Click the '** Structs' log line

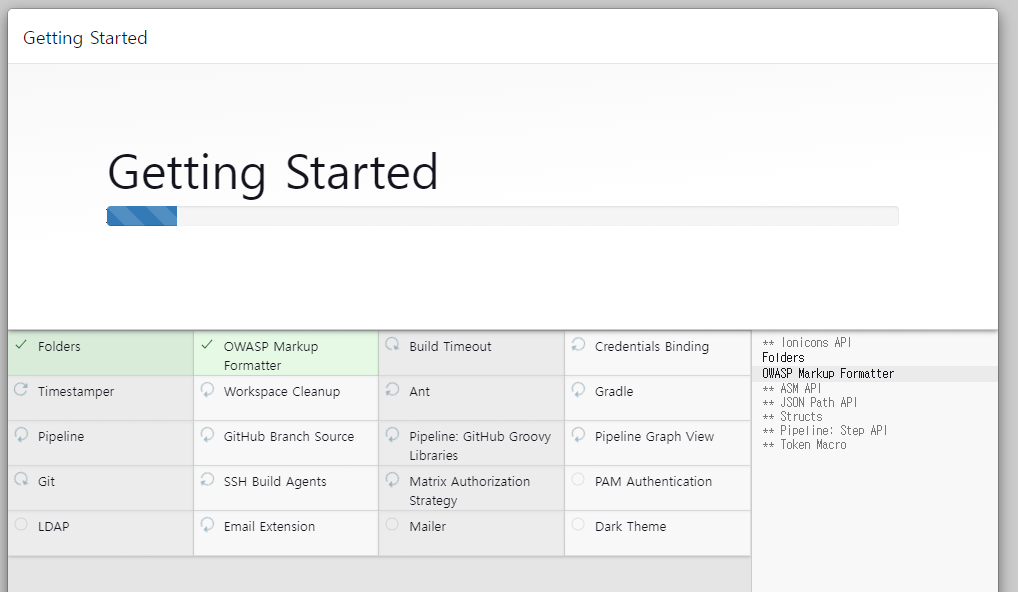tap(792, 417)
